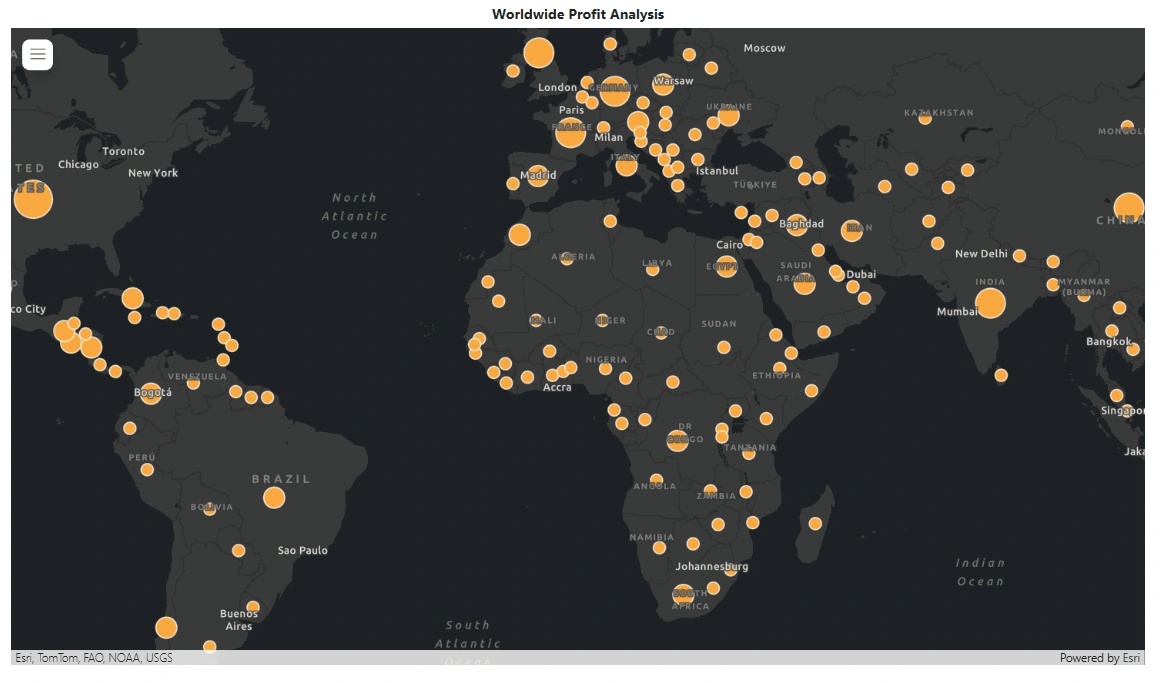Select the Myanmar profit bubble

1083,295
